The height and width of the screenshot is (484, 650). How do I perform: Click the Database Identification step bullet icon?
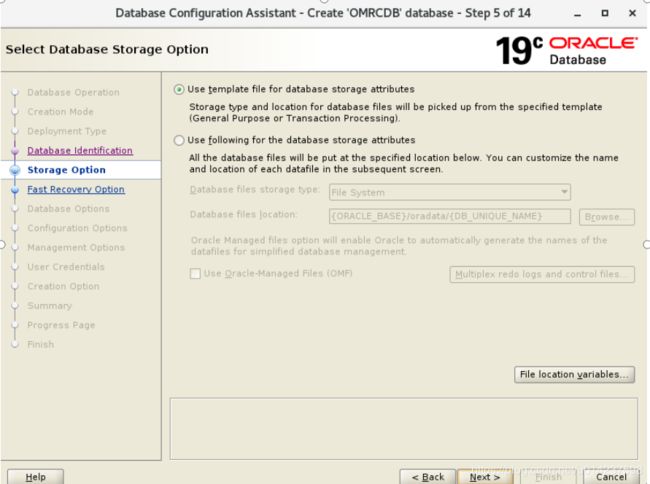15,151
